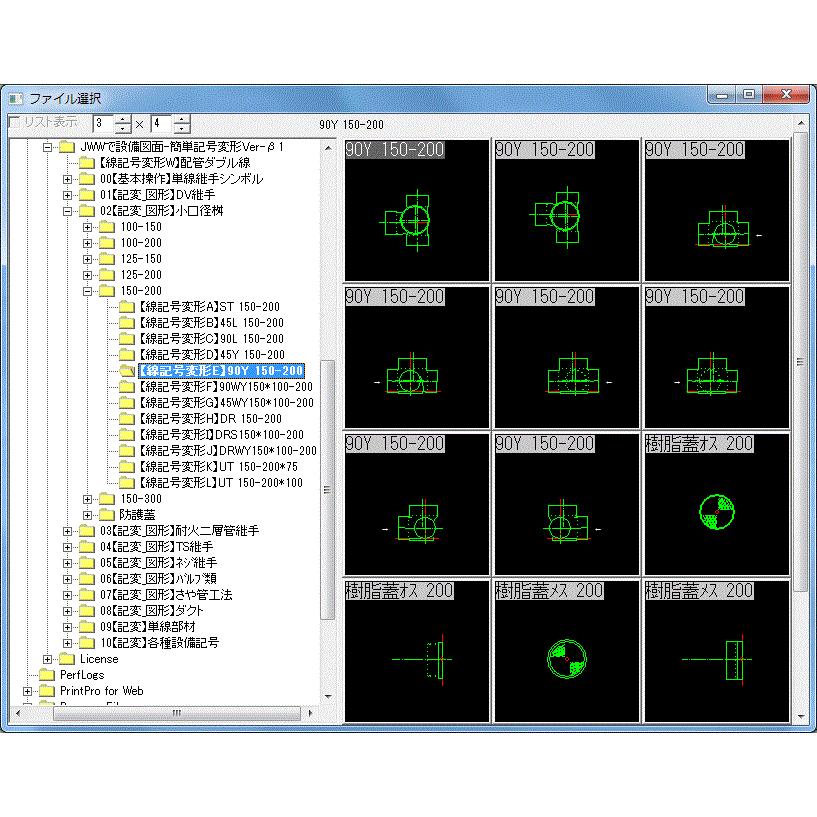The height and width of the screenshot is (817, 817).
Task: Click the folder icon of 【線記号変形W】配管ダブル線
Action: tap(86, 163)
